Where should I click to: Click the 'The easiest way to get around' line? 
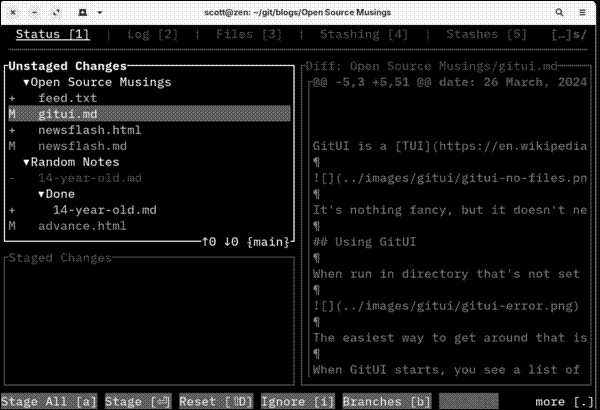(450, 338)
